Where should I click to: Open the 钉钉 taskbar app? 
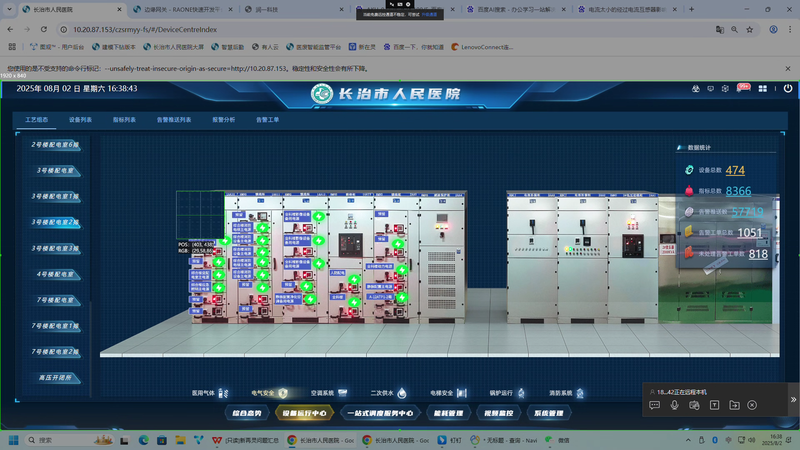click(449, 440)
